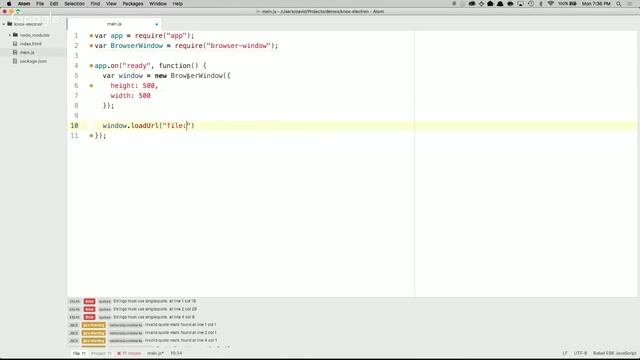Open the Find menu
This screenshot has width=640, height=360.
[95, 4]
